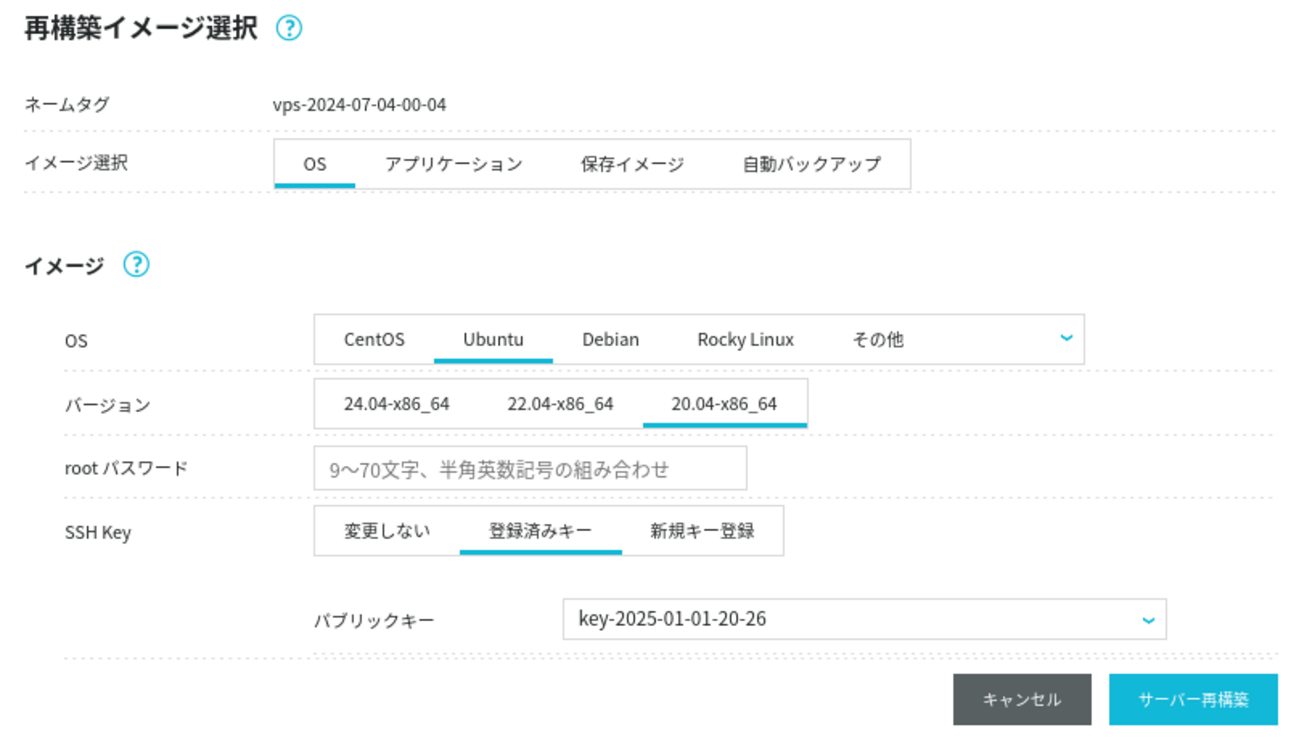Click help icon beside 再構築イメージ選択 heading

tap(288, 29)
